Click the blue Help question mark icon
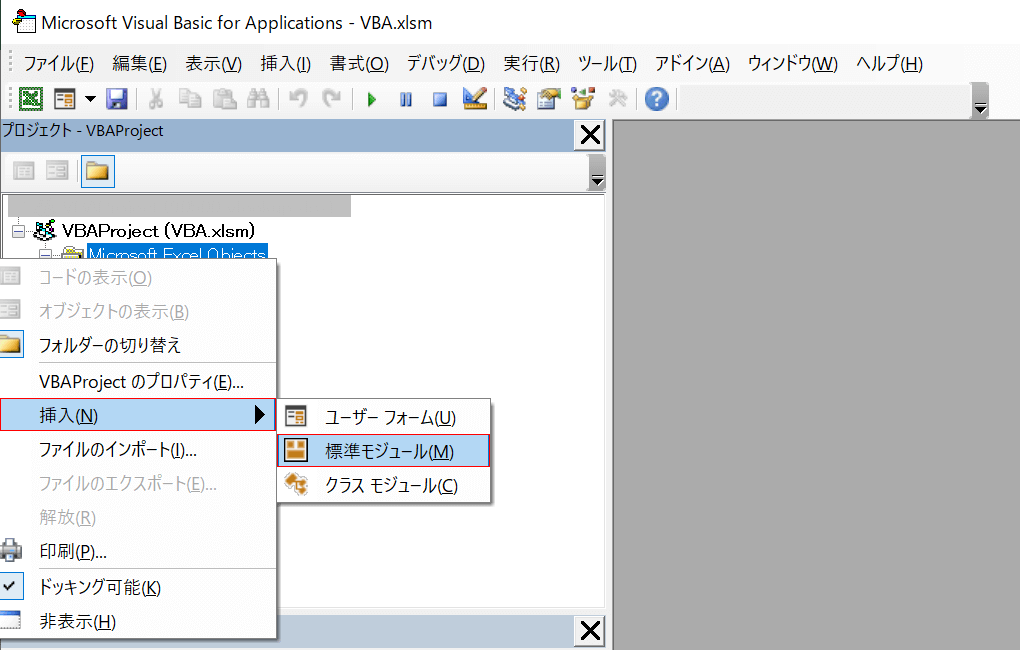The height and width of the screenshot is (650, 1020). (656, 99)
